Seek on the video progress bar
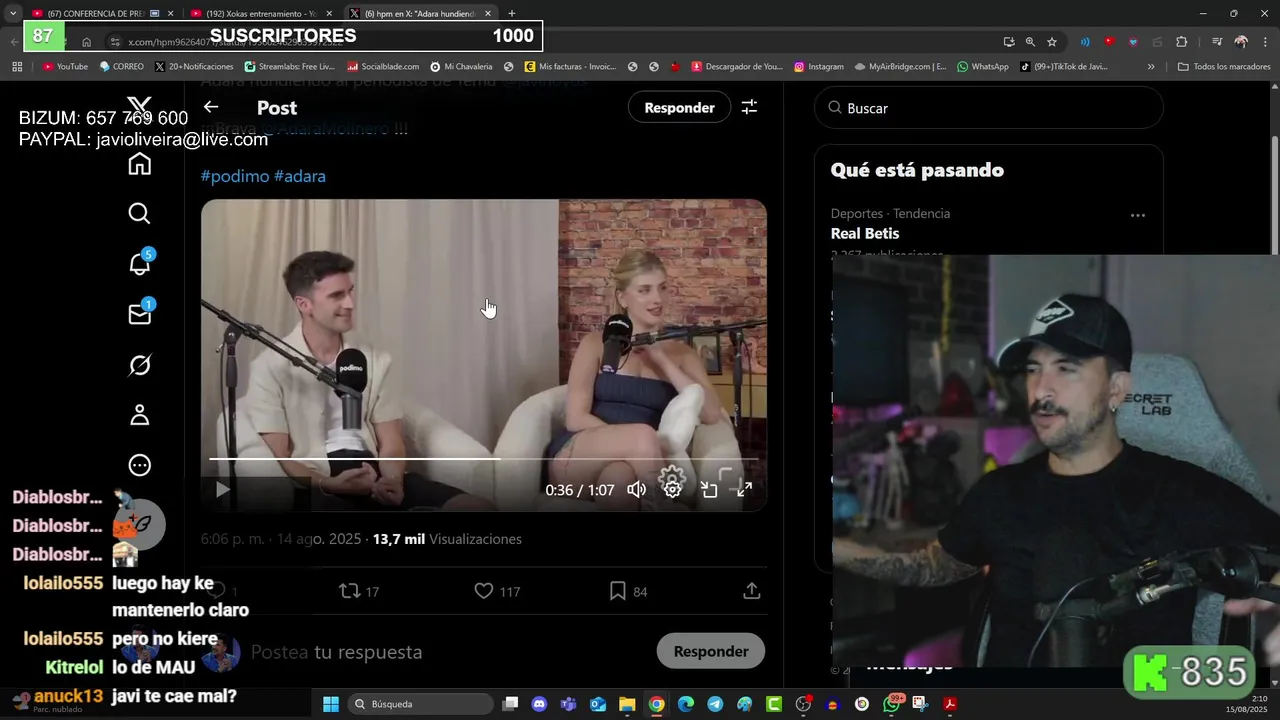Viewport: 1280px width, 720px height. (x=483, y=459)
